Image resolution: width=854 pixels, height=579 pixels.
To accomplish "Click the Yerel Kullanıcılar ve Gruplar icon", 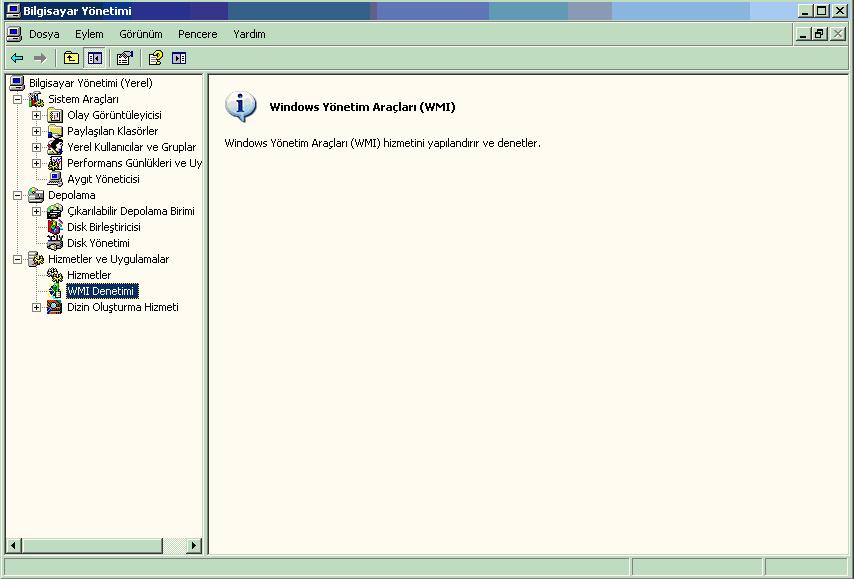I will 55,147.
